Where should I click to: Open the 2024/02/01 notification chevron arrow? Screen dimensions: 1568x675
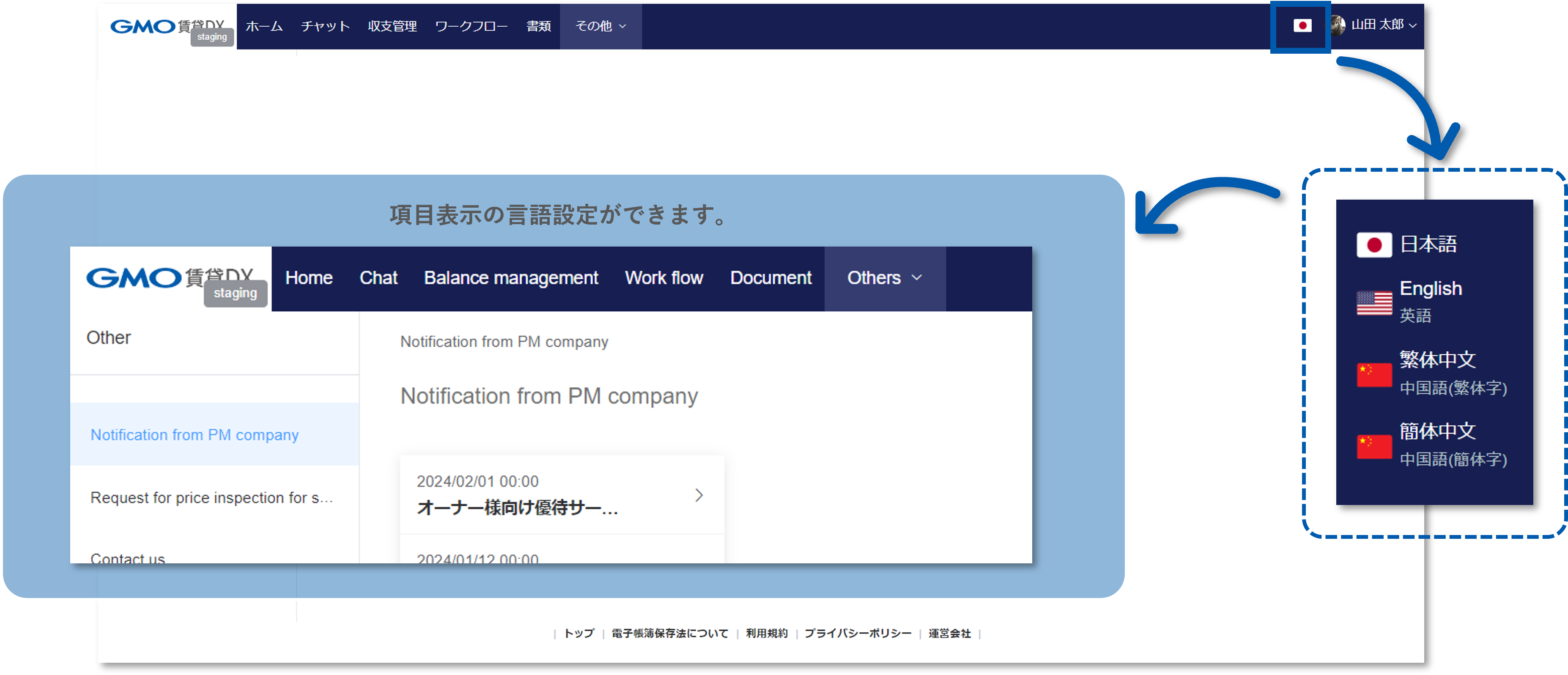[x=699, y=495]
